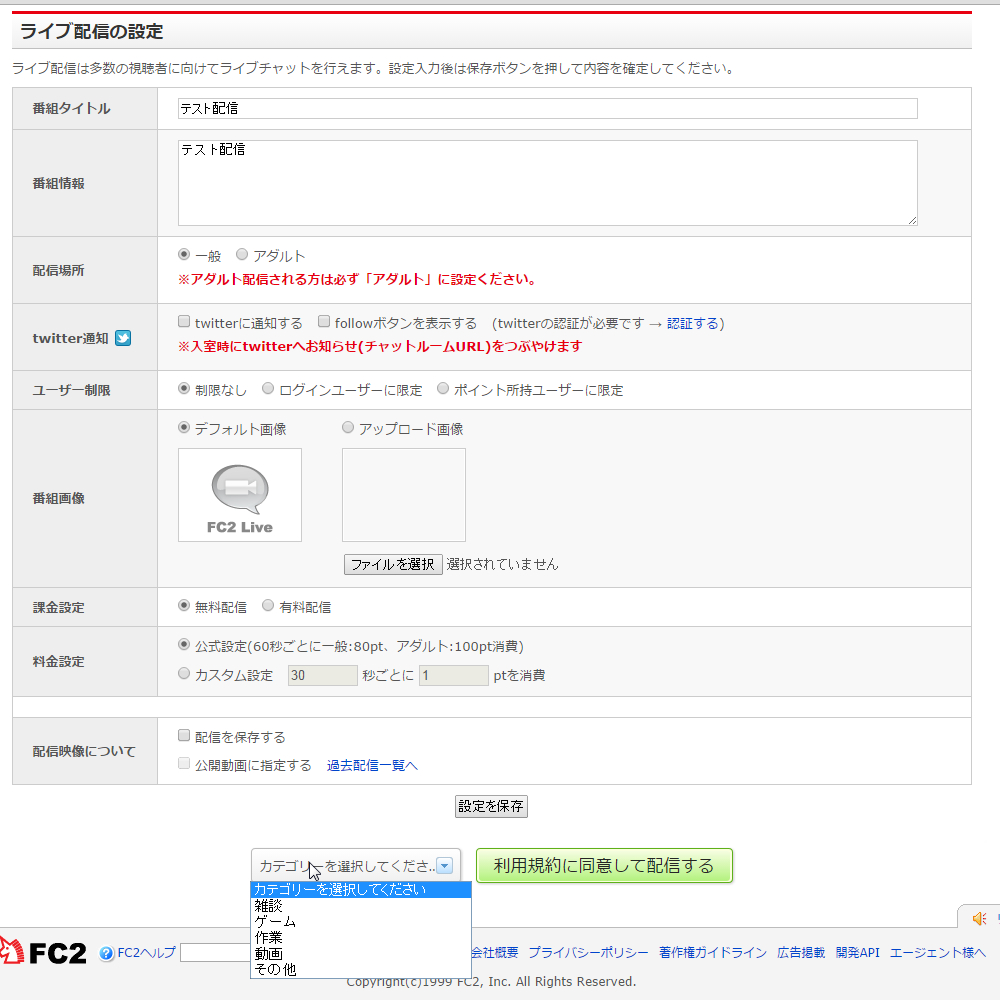Click the empty upload image preview box

404,495
